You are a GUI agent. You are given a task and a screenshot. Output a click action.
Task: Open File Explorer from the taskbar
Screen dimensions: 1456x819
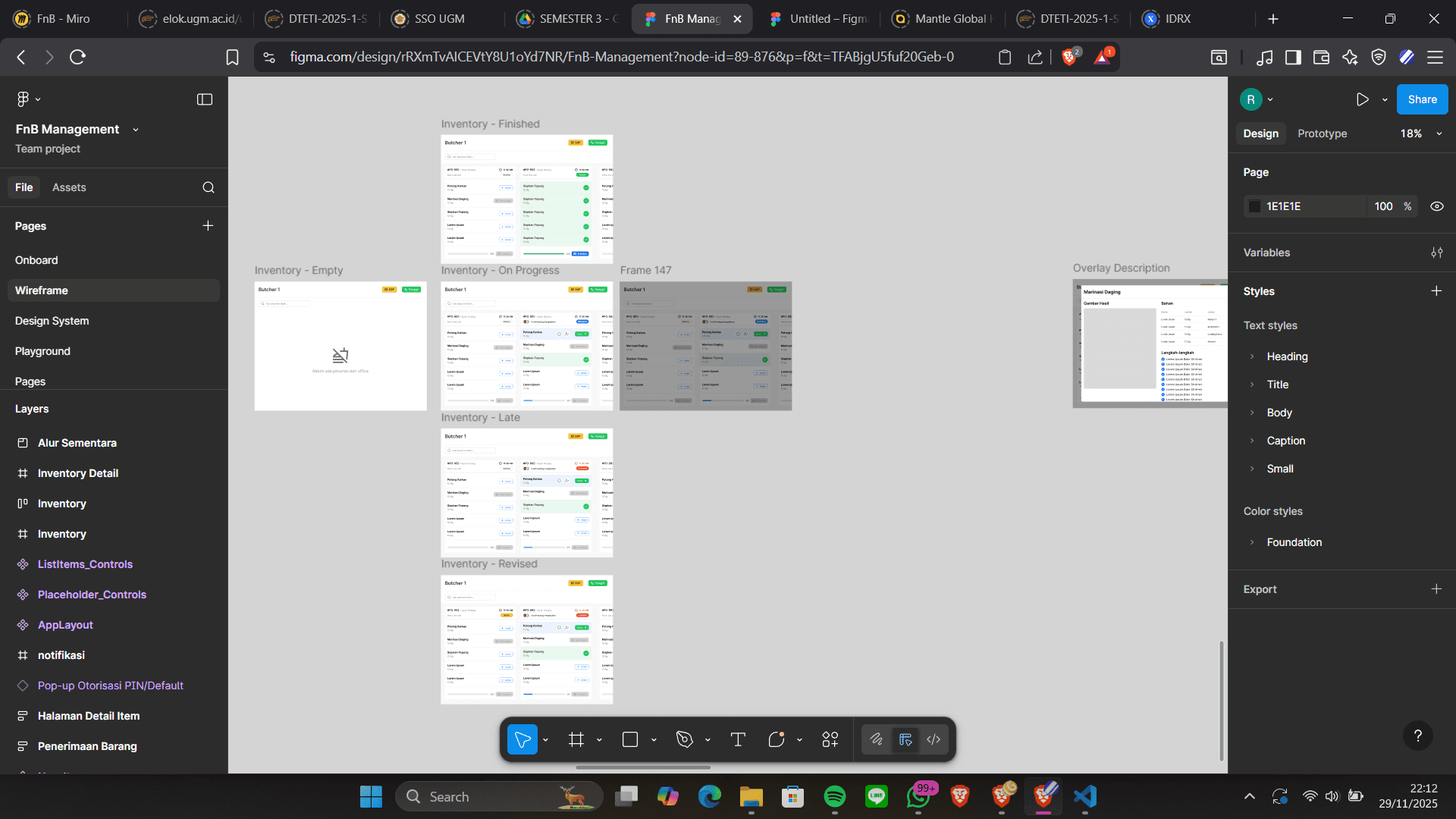pos(752,796)
